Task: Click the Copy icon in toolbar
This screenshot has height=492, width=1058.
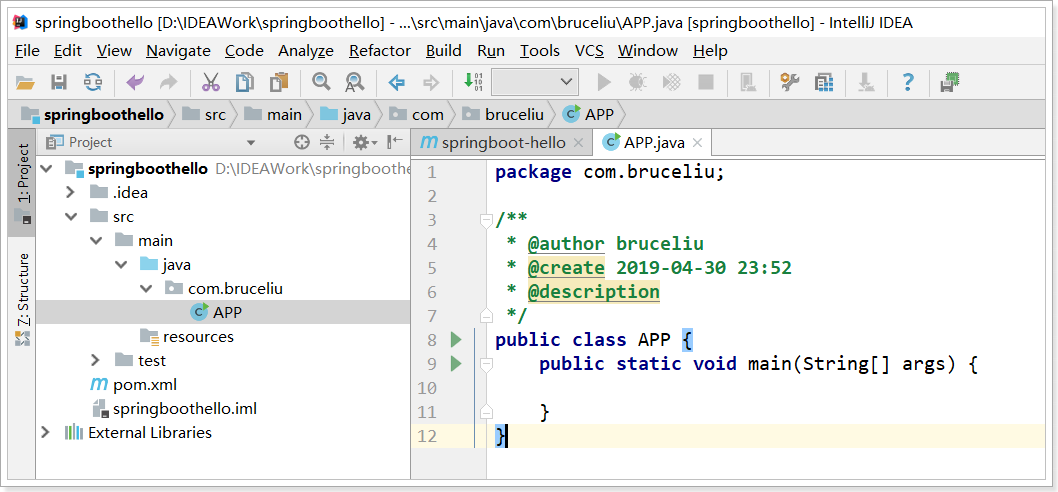Action: click(x=244, y=83)
